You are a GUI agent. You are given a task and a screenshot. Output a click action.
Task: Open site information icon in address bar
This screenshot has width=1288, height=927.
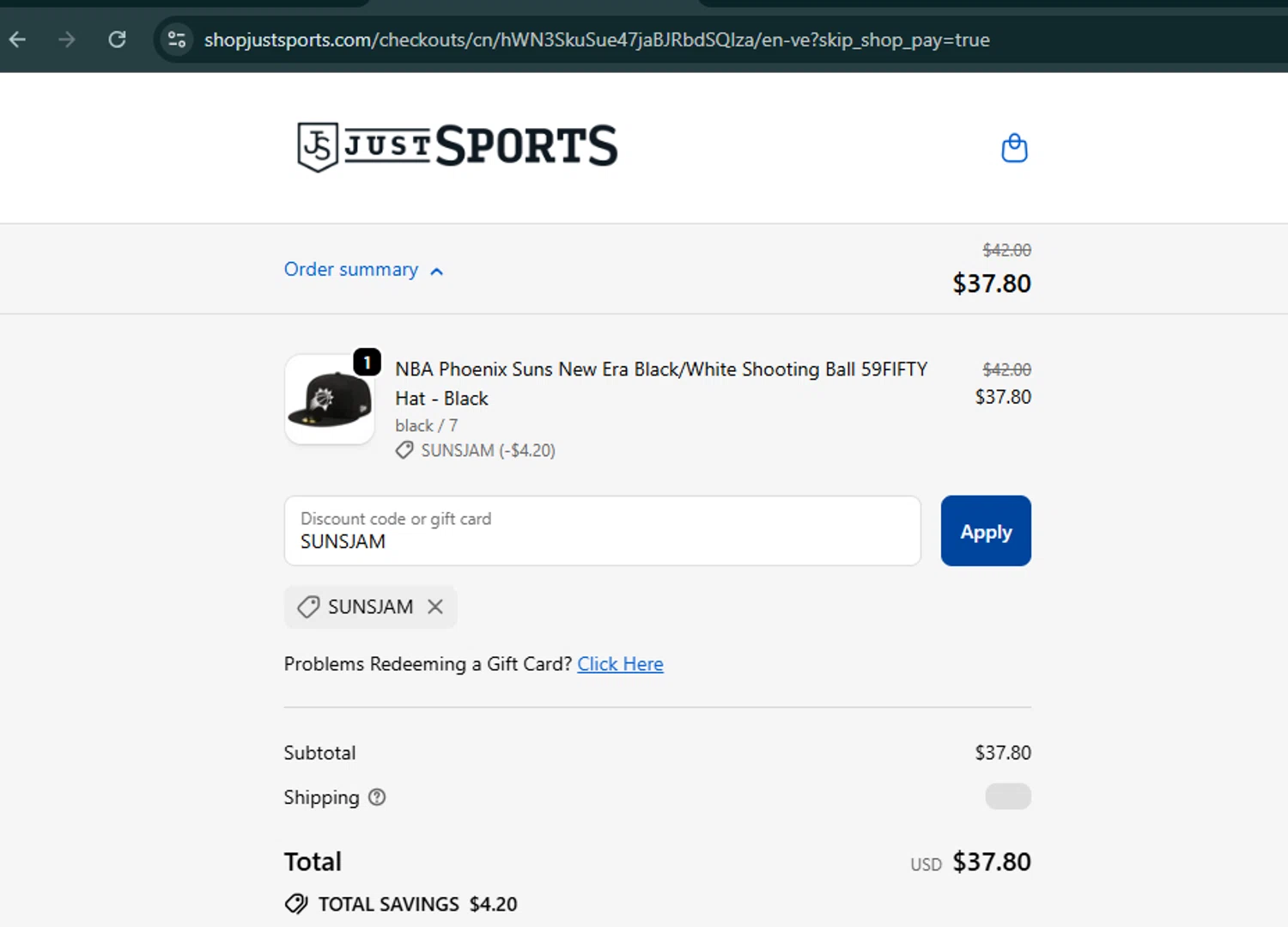pyautogui.click(x=177, y=40)
